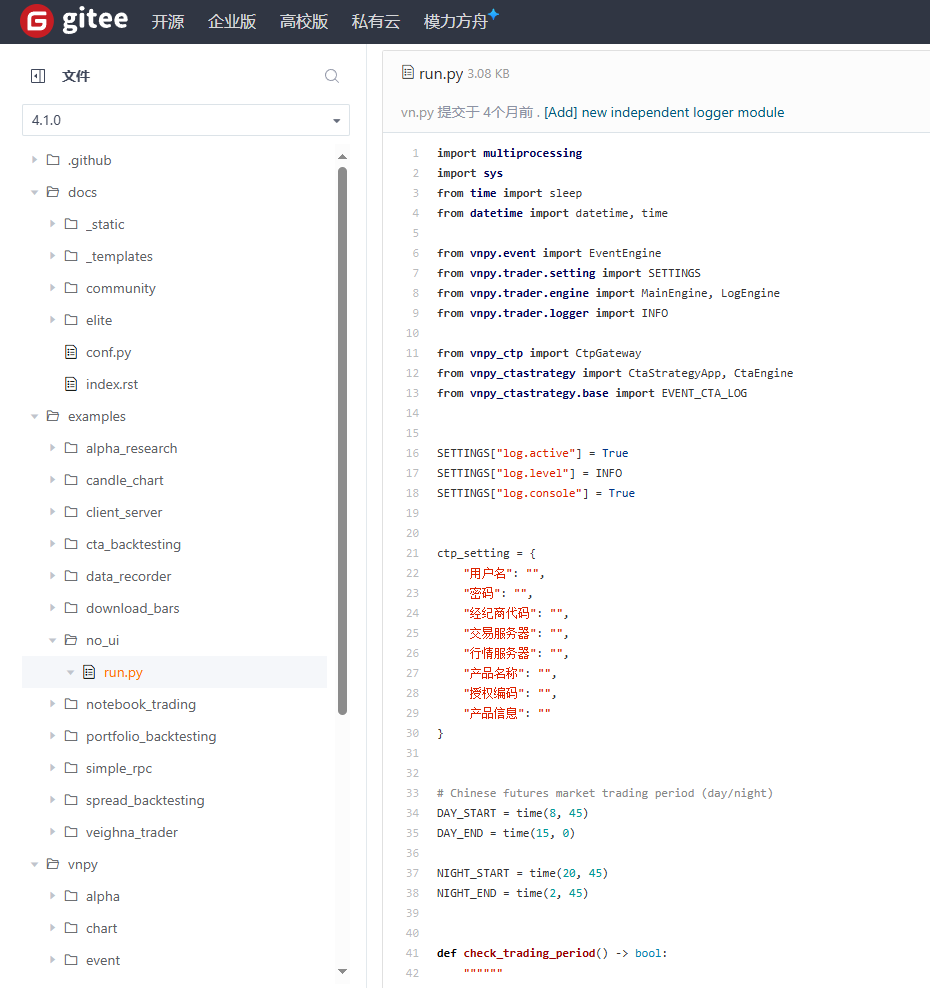Viewport: 930px width, 988px height.
Task: Click the file tree scroll down arrow
Action: [x=342, y=971]
